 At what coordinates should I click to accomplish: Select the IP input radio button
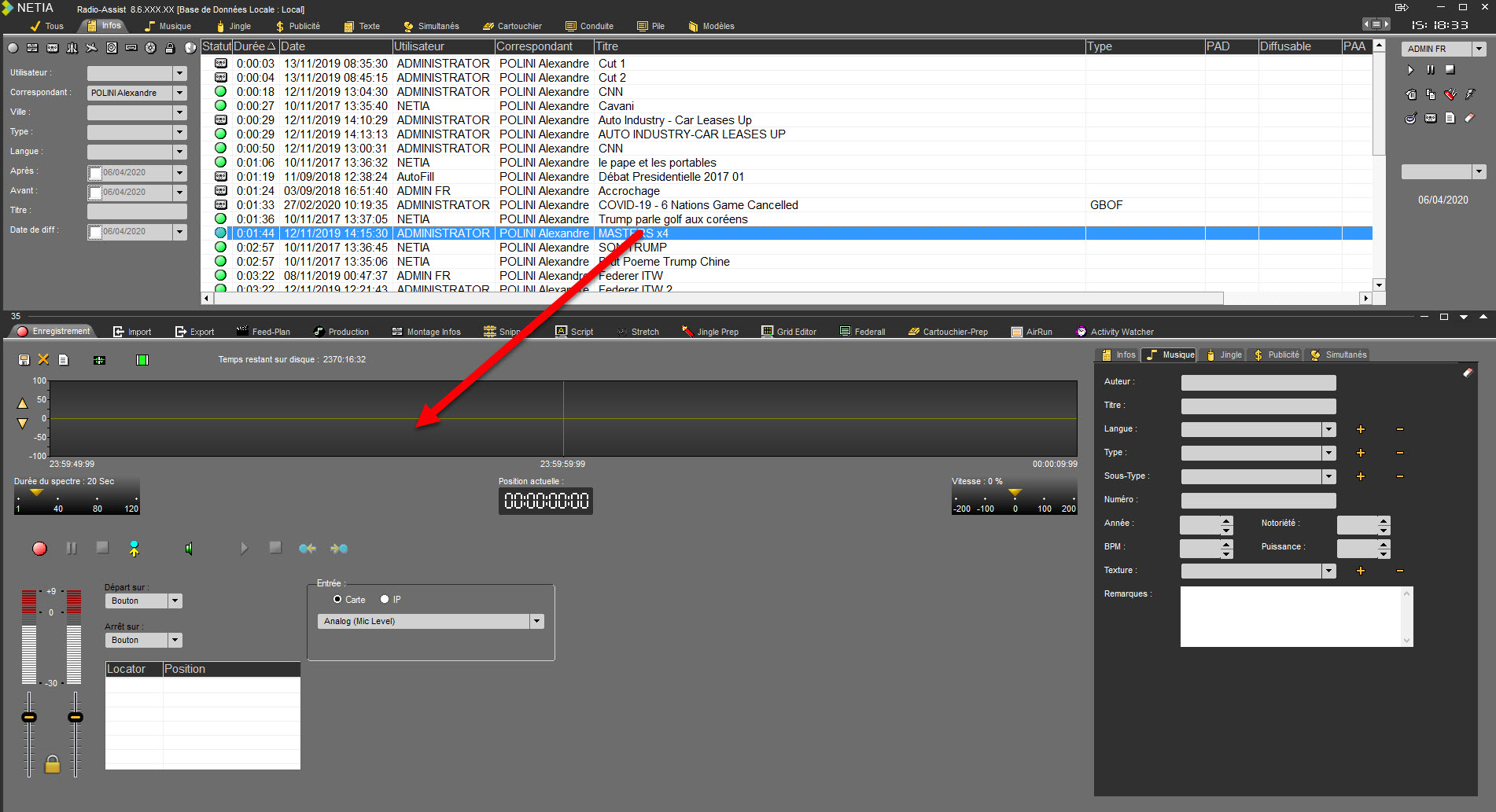[385, 600]
